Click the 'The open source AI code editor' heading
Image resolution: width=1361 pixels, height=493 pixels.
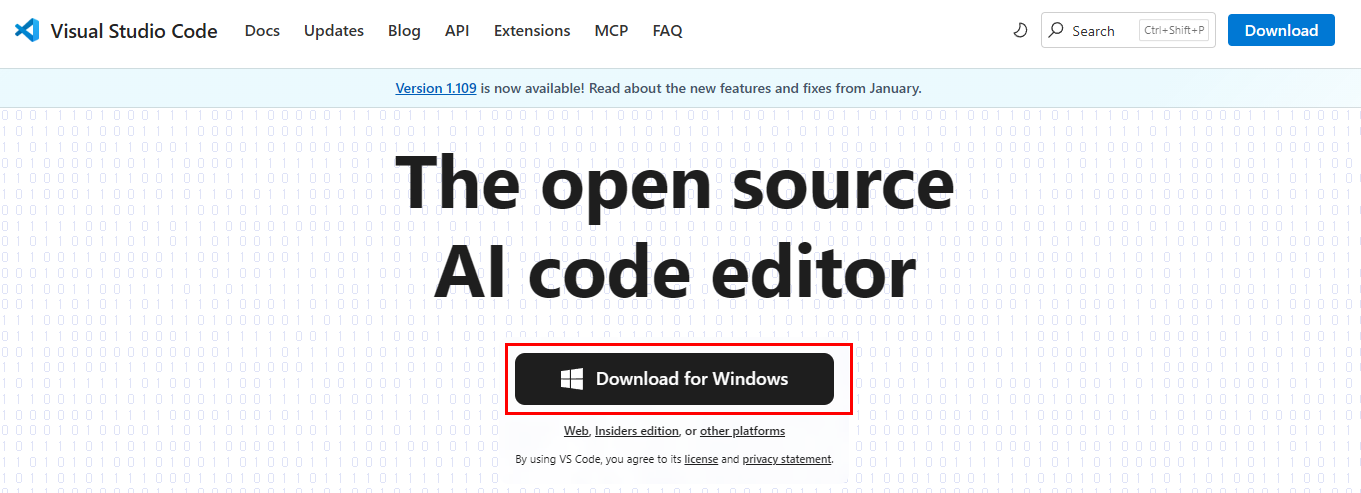tap(675, 227)
